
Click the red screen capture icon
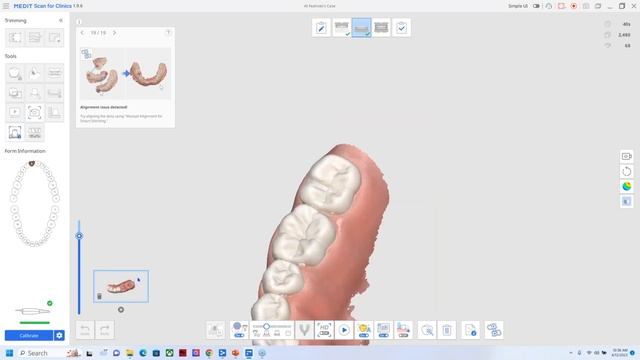(562, 6)
